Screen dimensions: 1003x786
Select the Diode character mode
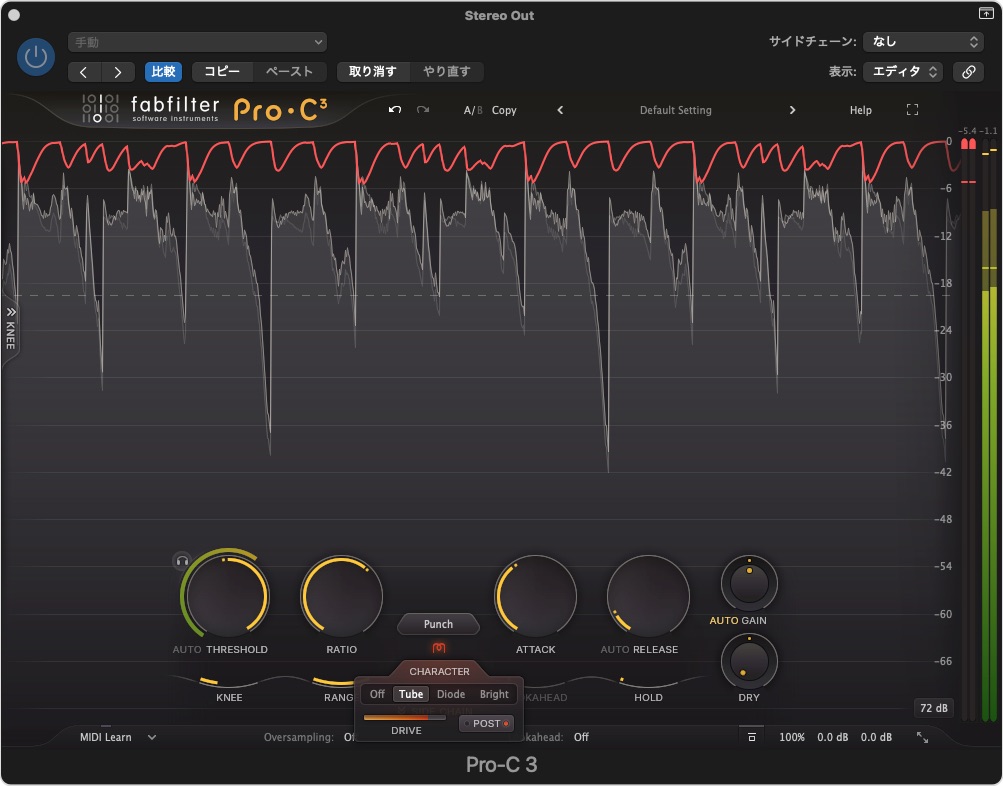click(x=451, y=694)
